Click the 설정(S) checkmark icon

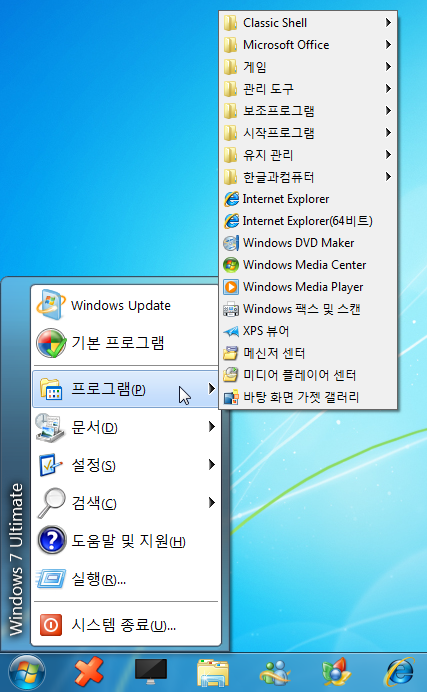[50, 465]
